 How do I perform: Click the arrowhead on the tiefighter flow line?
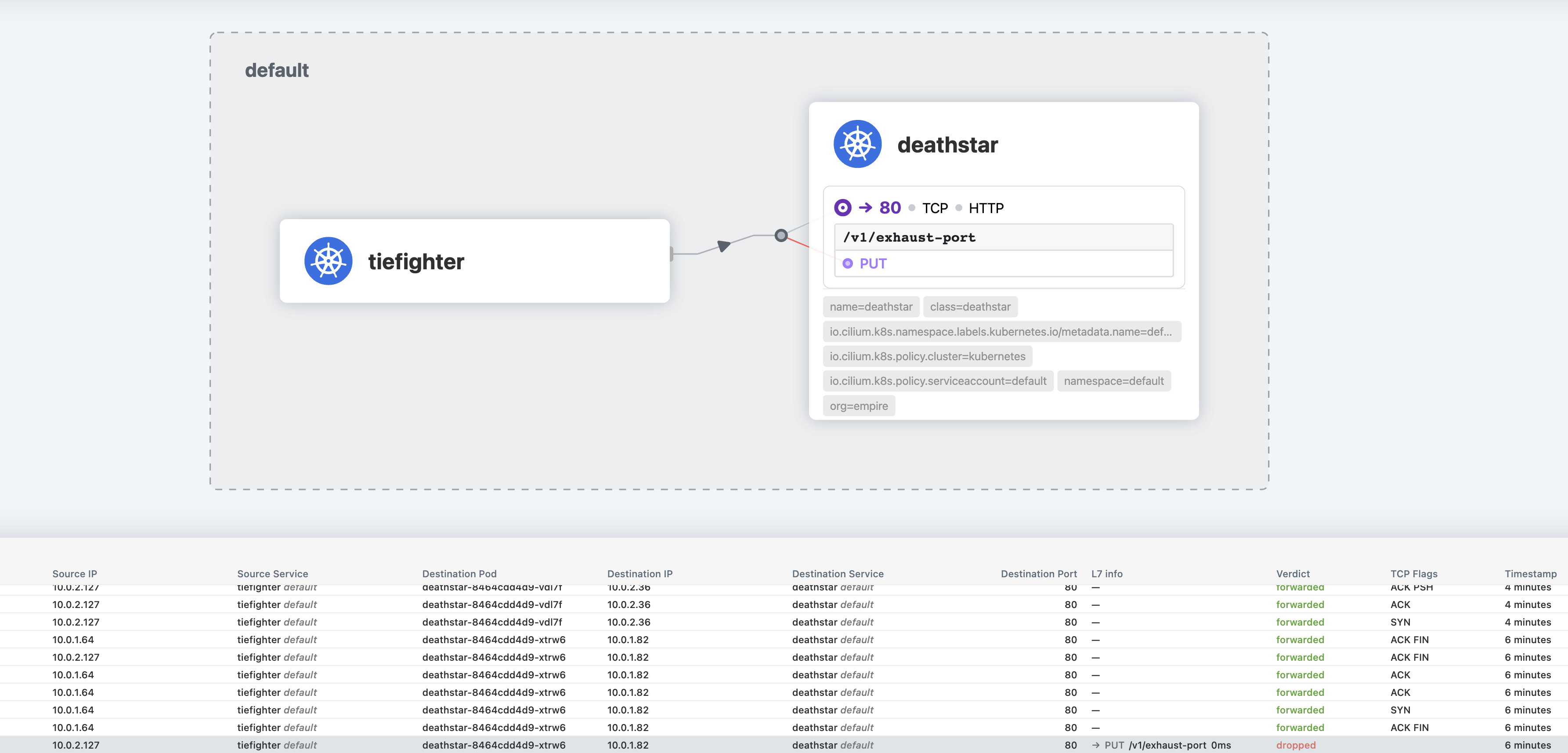click(723, 245)
